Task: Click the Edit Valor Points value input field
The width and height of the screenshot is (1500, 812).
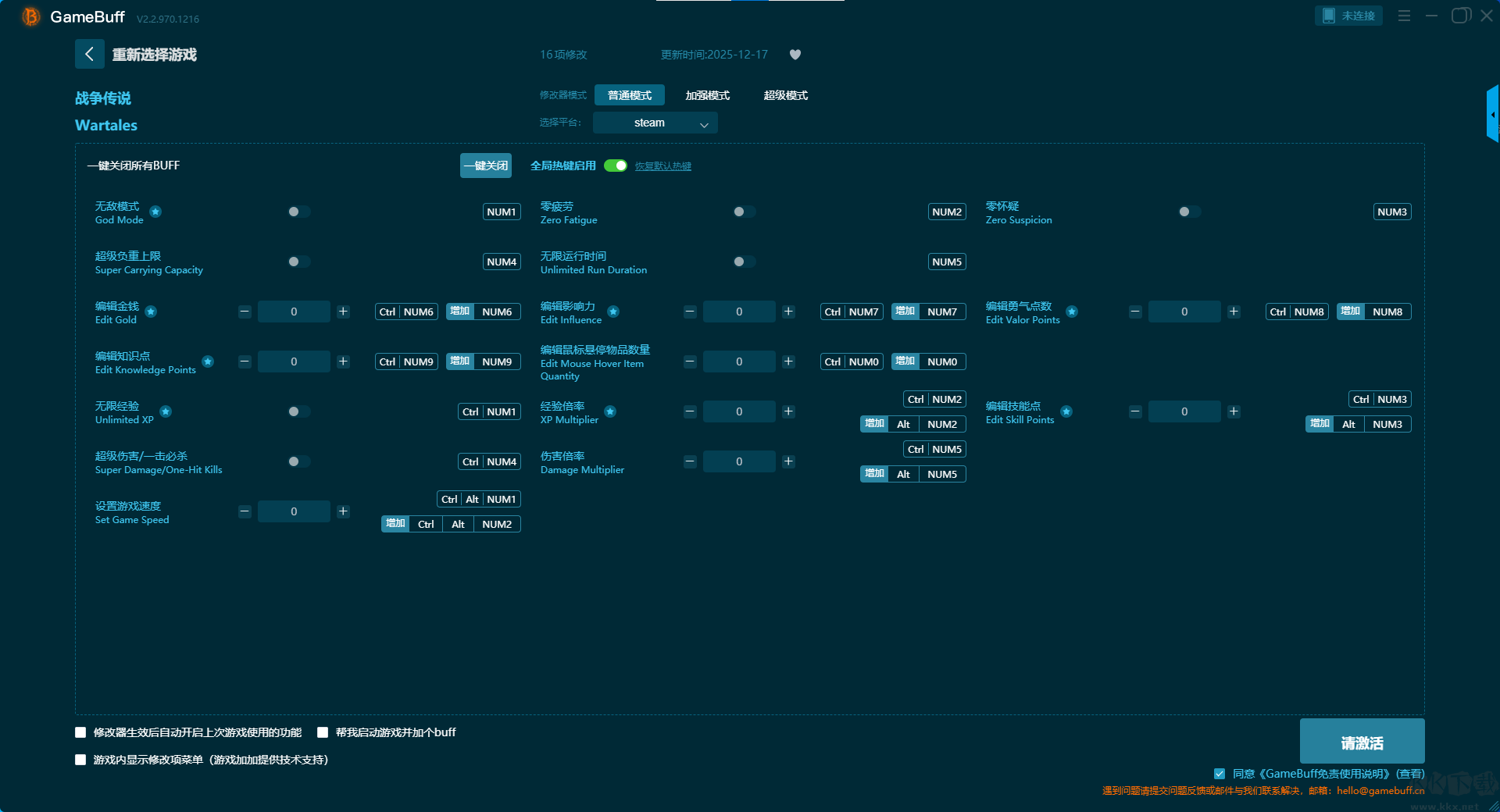Action: tap(1184, 312)
